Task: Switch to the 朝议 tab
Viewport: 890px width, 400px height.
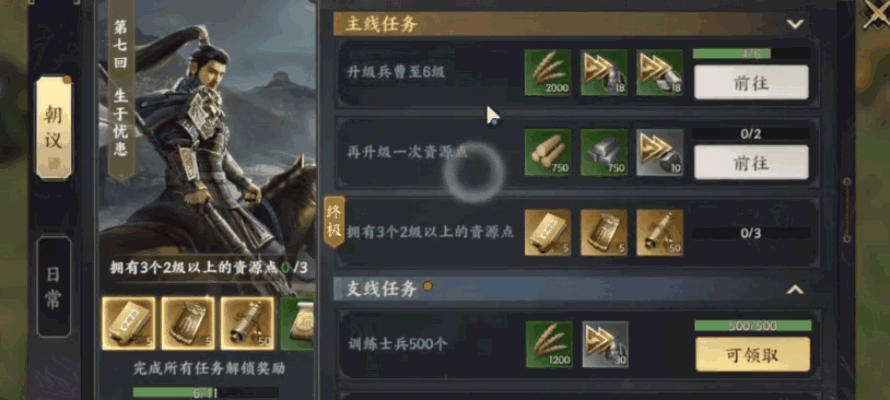Action: 54,128
